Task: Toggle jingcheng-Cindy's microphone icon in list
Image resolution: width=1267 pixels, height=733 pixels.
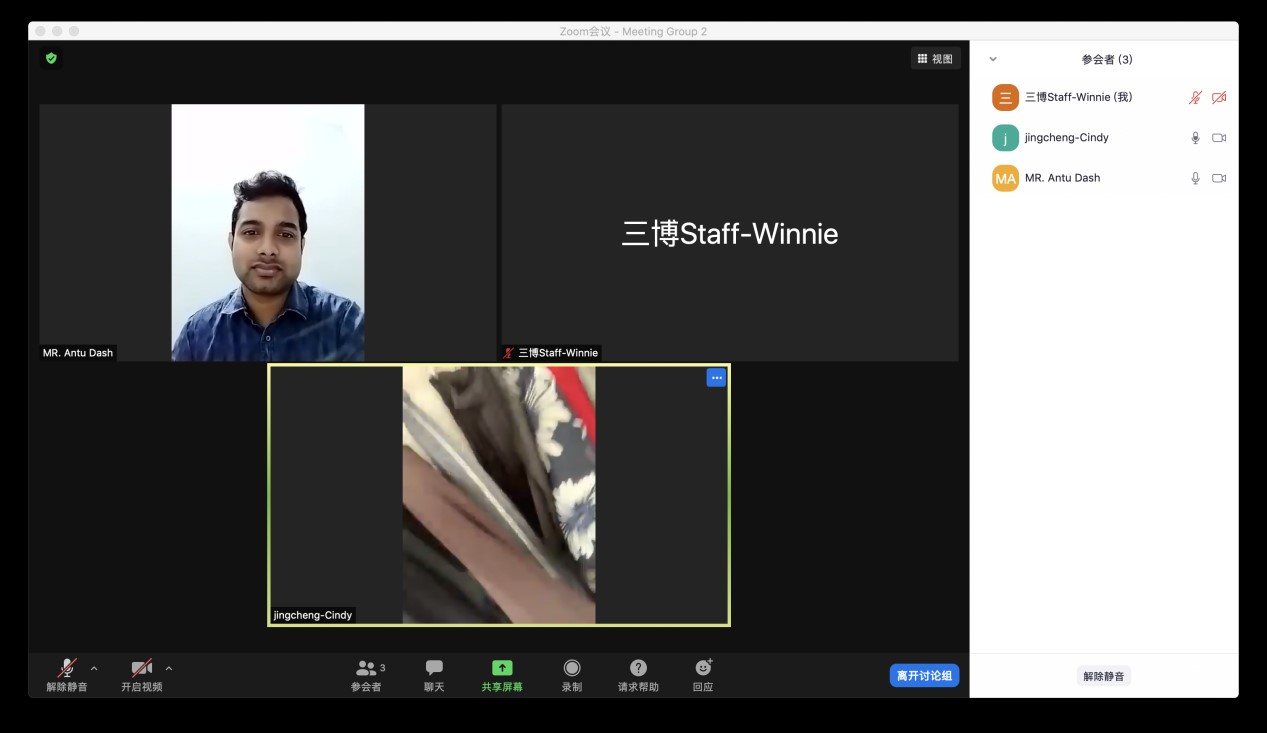Action: click(1195, 138)
